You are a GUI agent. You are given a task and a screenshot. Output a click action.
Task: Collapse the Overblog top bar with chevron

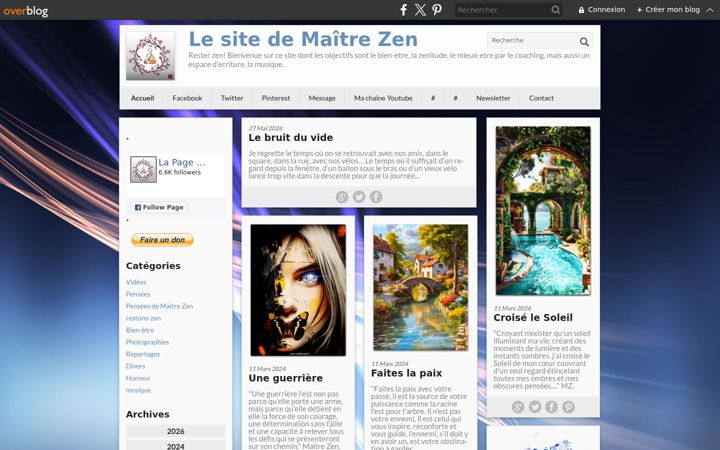pyautogui.click(x=710, y=10)
